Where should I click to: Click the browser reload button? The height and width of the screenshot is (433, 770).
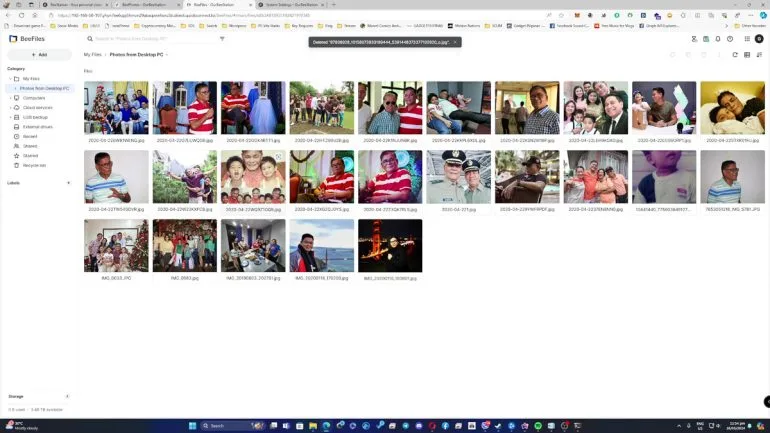pos(22,15)
